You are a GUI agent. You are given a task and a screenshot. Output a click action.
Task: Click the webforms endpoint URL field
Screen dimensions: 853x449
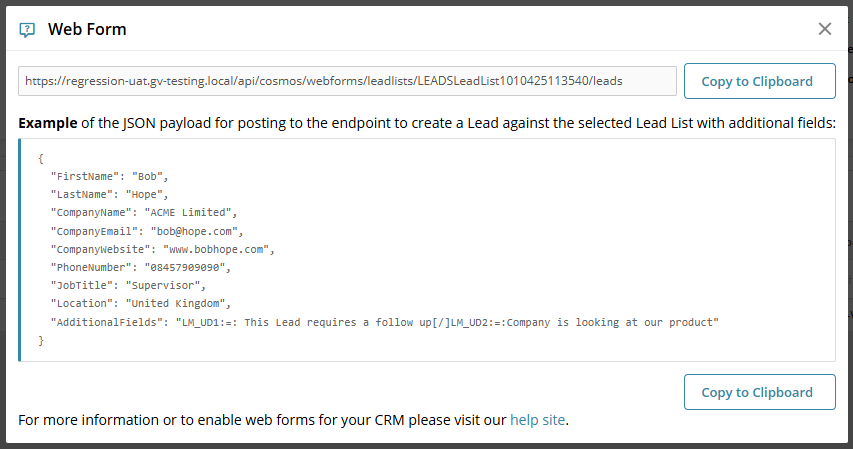(347, 81)
